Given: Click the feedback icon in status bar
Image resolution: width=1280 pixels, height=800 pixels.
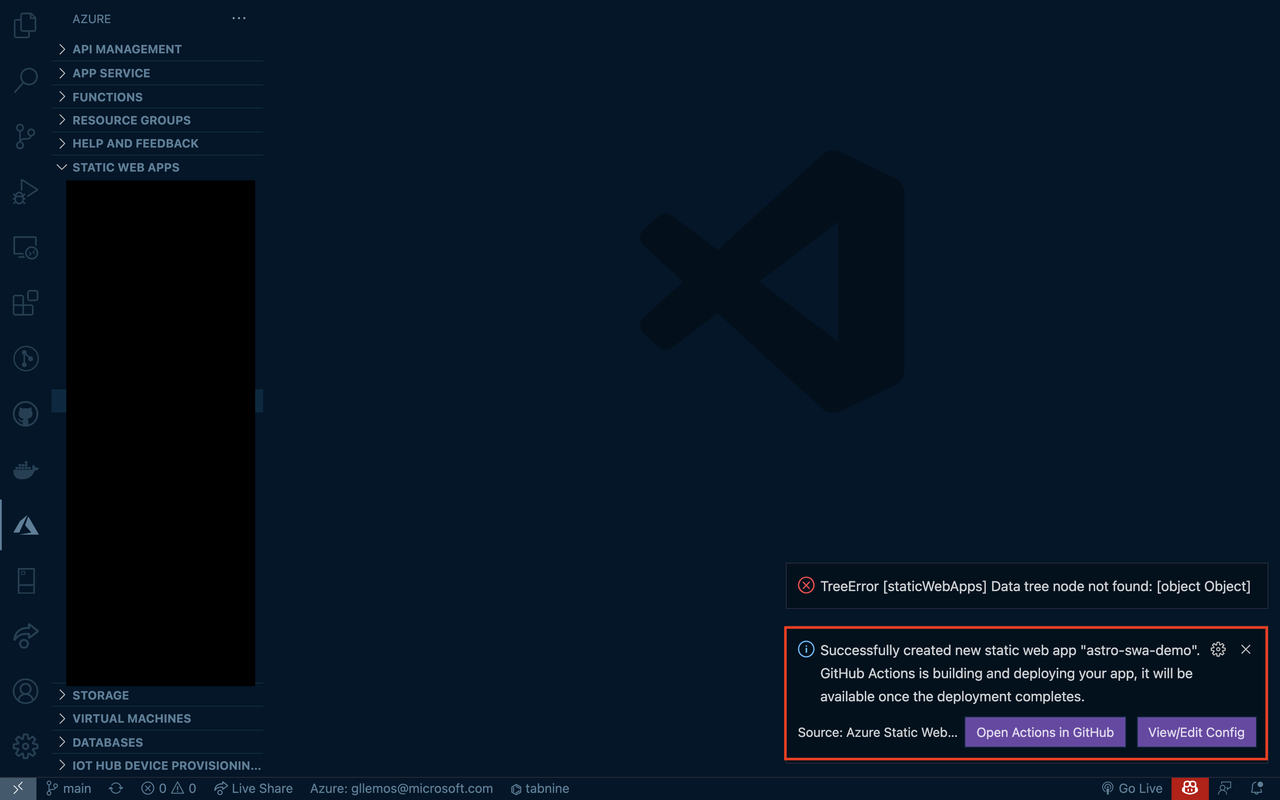Looking at the screenshot, I should pyautogui.click(x=1225, y=788).
